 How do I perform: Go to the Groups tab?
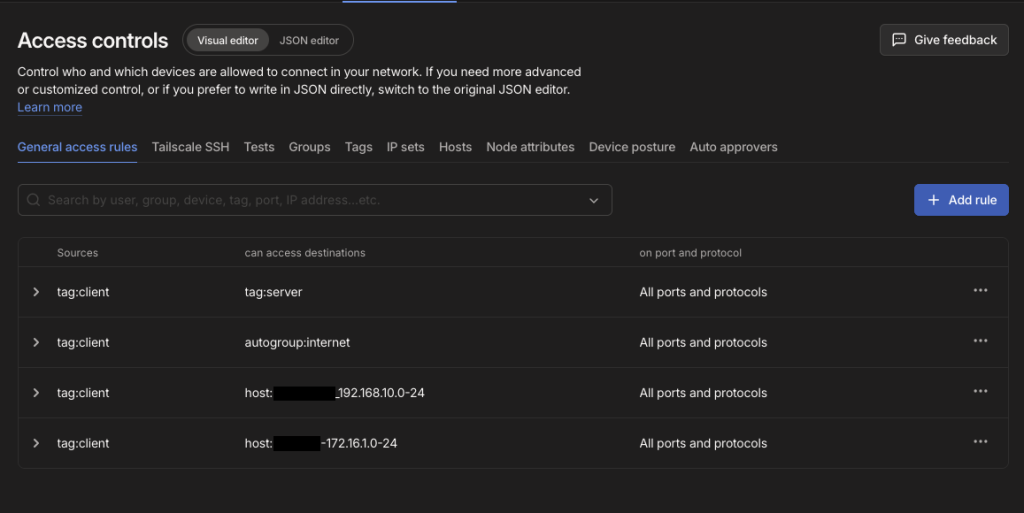coord(310,147)
